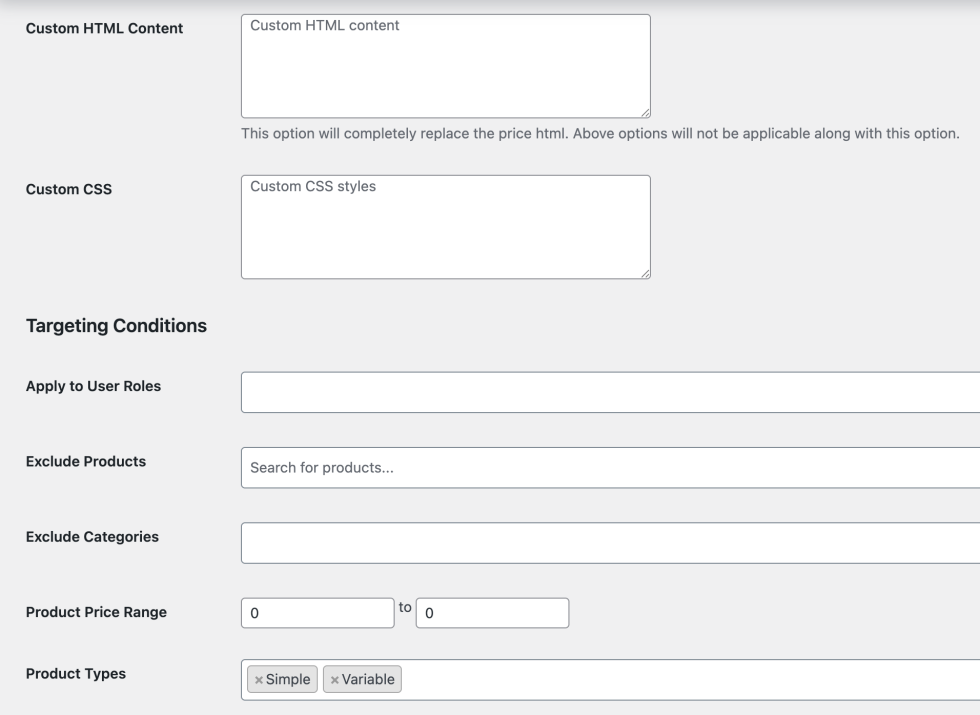Remove the Simple product type tag
Image resolution: width=980 pixels, height=715 pixels.
(x=258, y=679)
